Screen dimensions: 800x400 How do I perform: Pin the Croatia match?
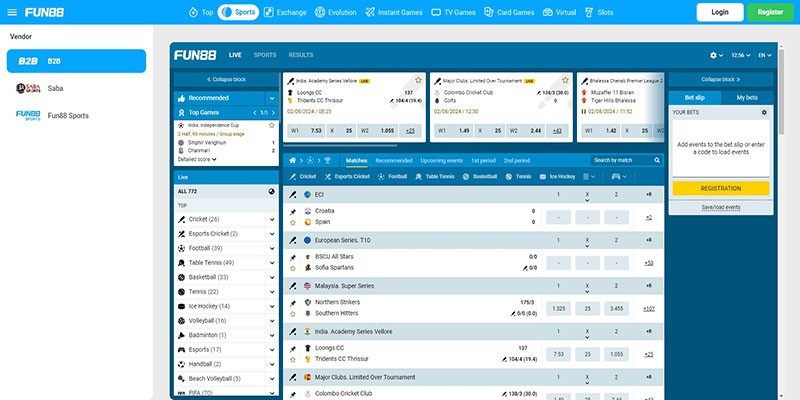pos(293,212)
